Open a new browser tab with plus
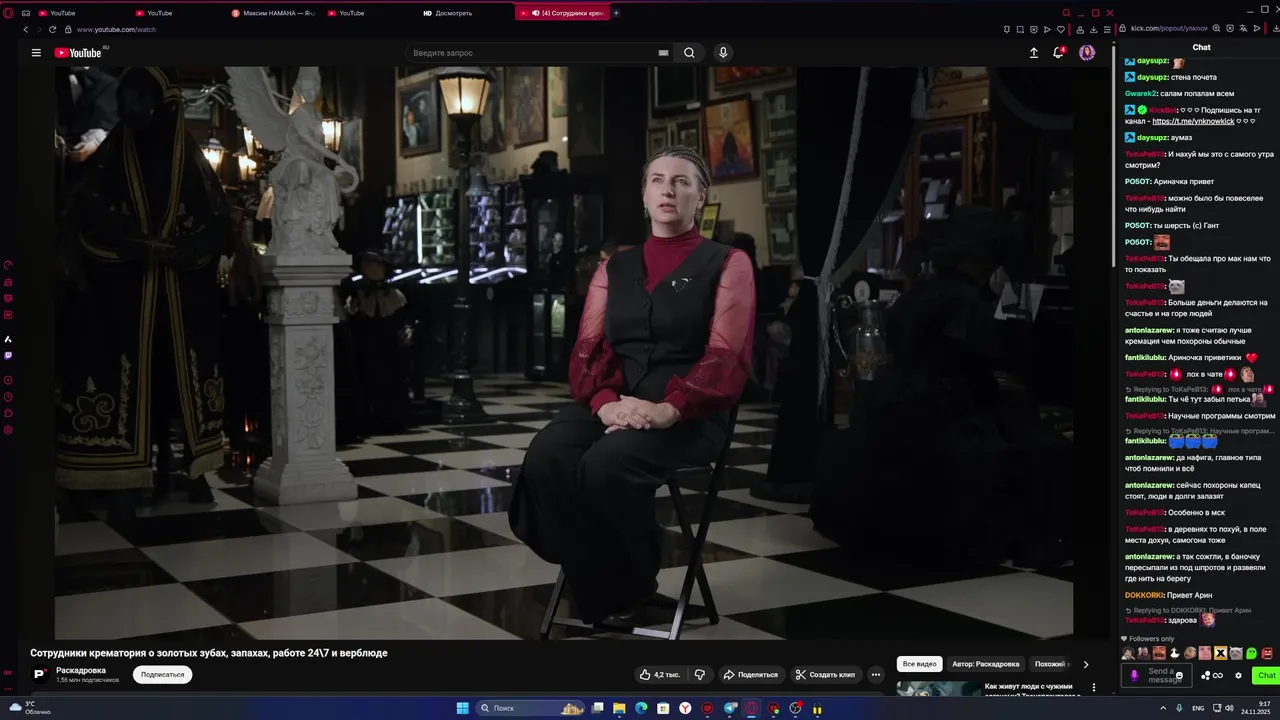The width and height of the screenshot is (1280, 720). [x=616, y=13]
